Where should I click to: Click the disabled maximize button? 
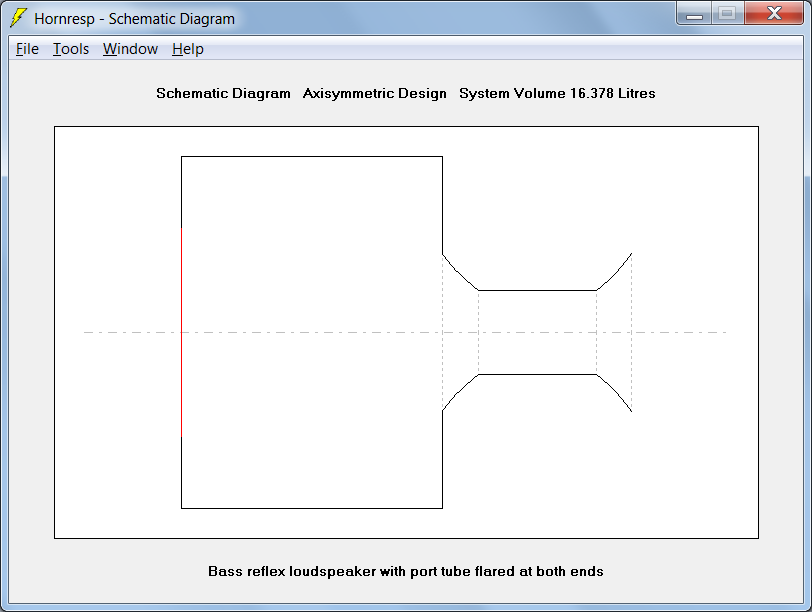728,13
